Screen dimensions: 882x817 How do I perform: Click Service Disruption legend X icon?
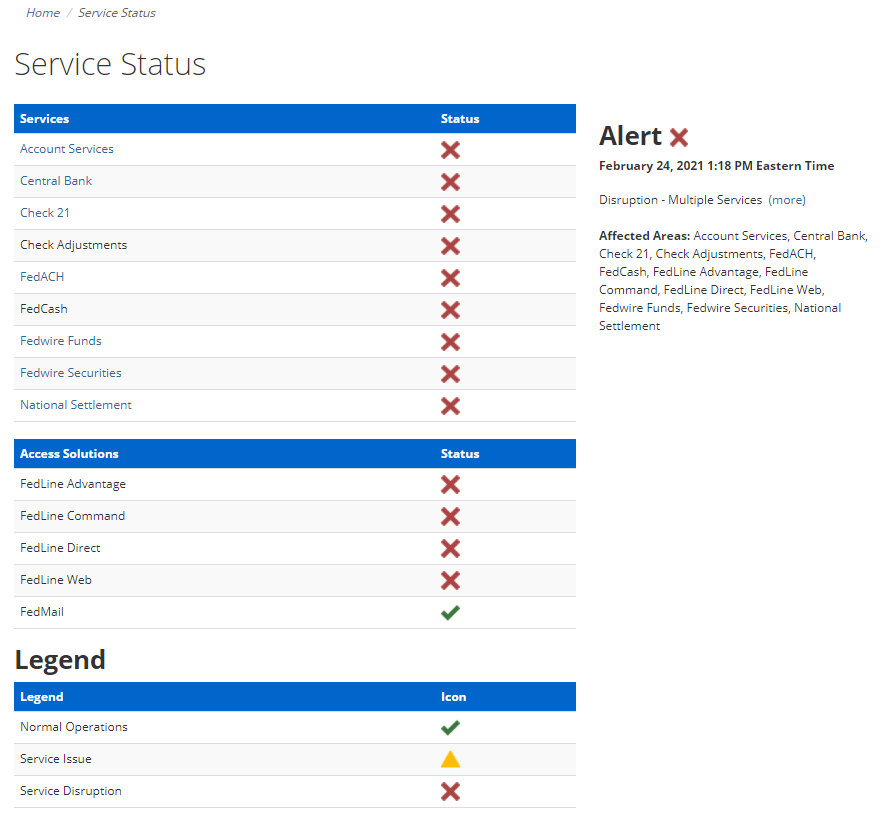point(451,792)
